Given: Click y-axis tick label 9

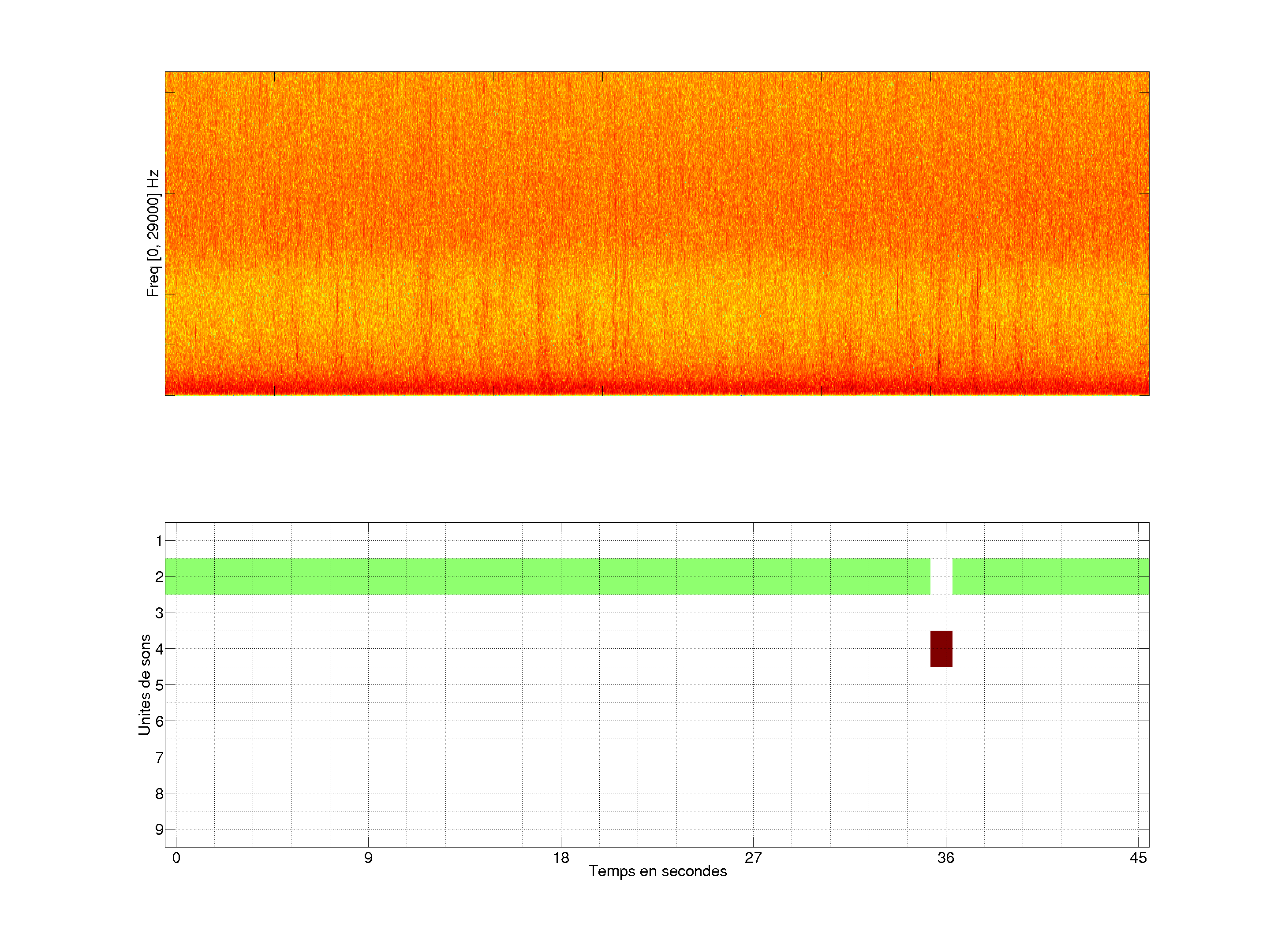Looking at the screenshot, I should pyautogui.click(x=159, y=829).
